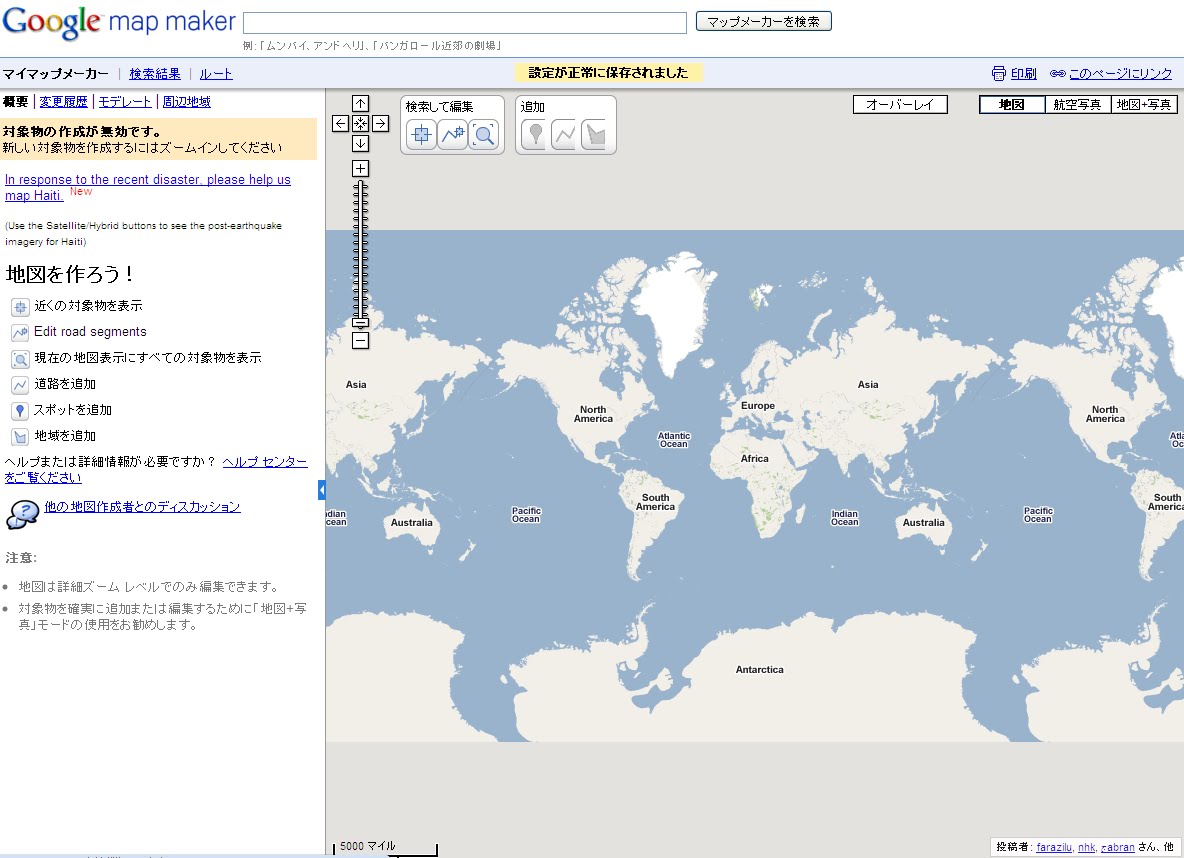Pan the map down with arrow button
The width and height of the screenshot is (1184, 858).
[x=360, y=143]
